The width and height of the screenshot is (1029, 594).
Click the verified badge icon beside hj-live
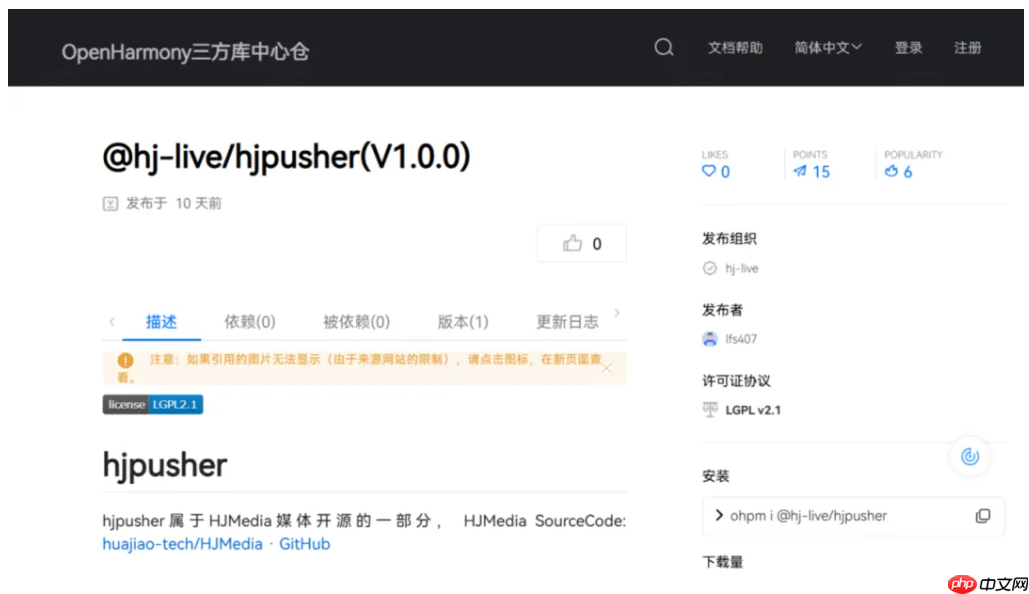click(x=708, y=268)
